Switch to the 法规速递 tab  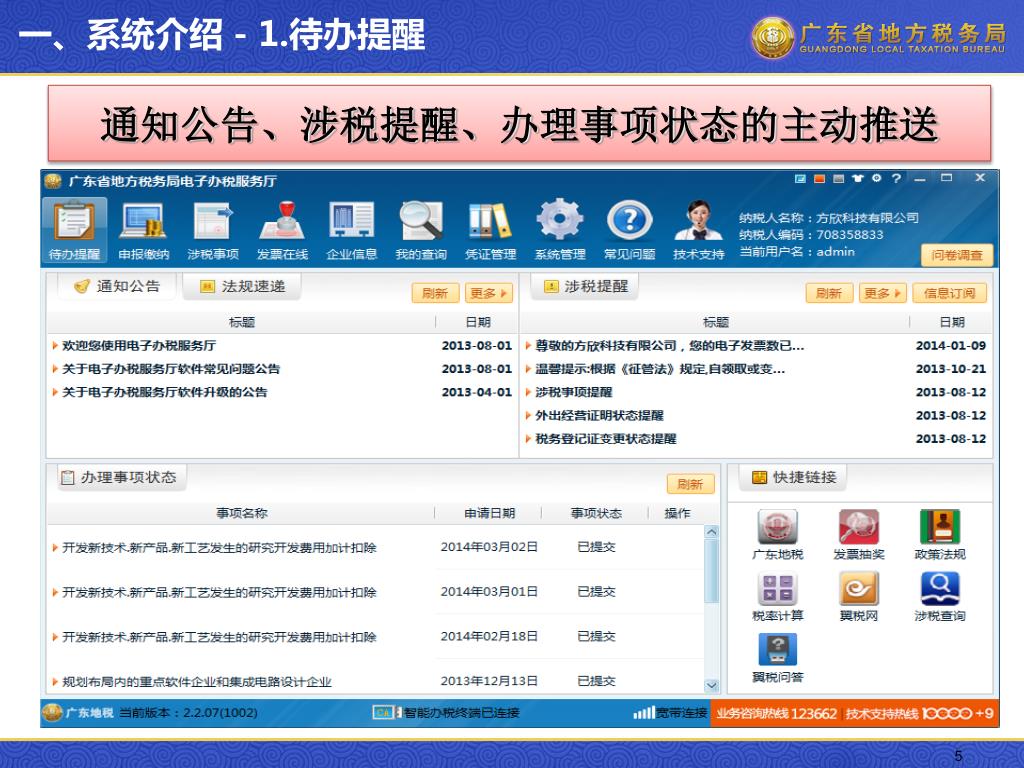click(242, 286)
